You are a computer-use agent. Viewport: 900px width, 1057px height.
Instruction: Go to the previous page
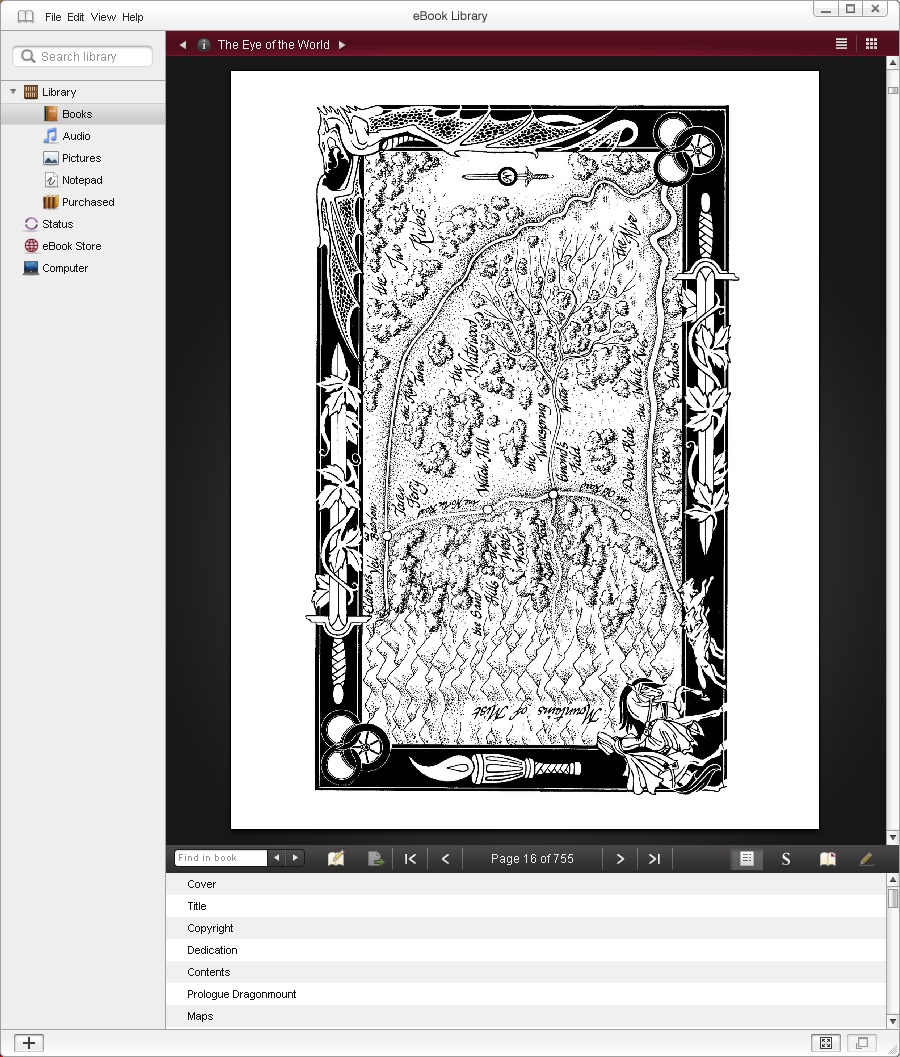click(x=445, y=859)
